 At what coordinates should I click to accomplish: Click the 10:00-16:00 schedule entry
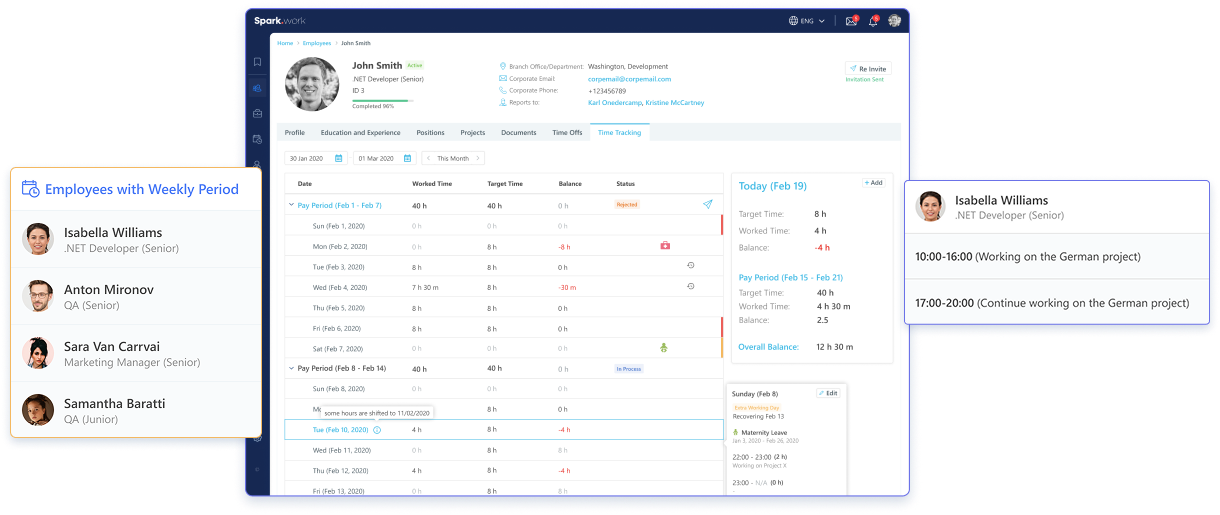[x=1057, y=257]
